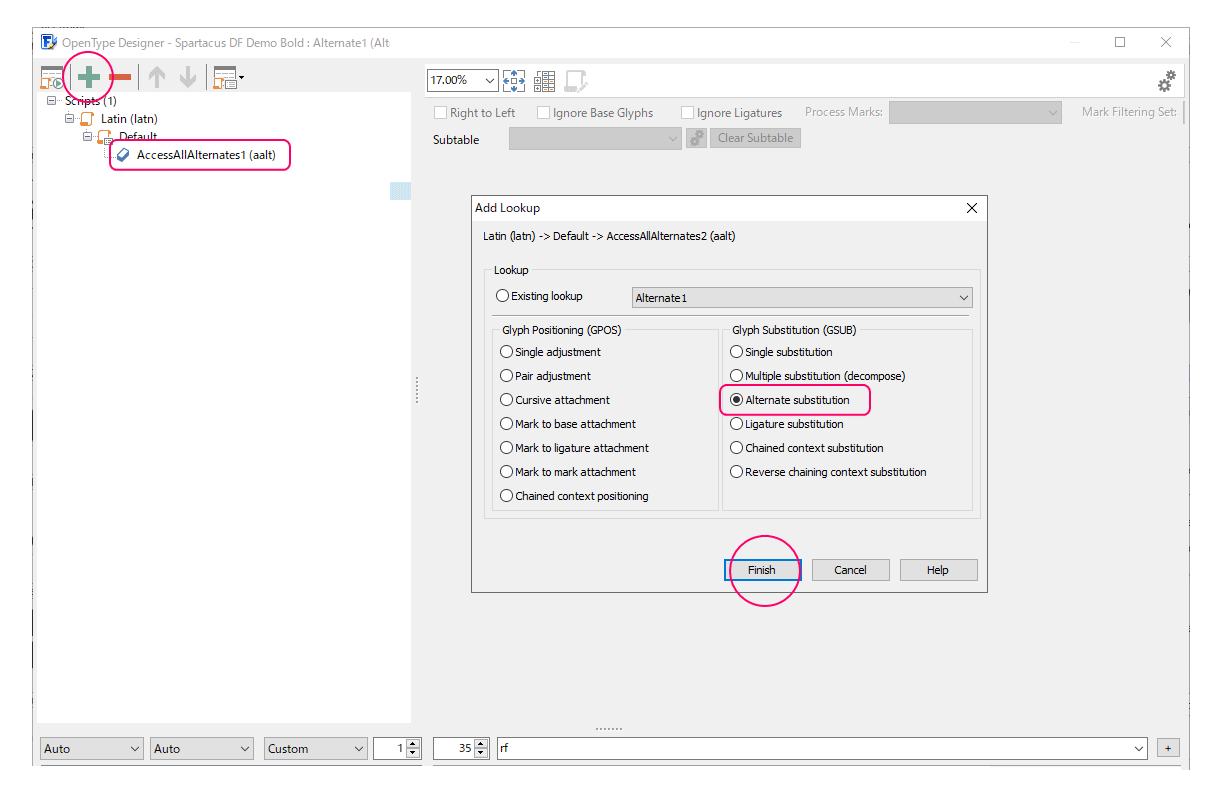Image resolution: width=1220 pixels, height=800 pixels.
Task: Click the preview text field containing rf
Action: click(x=820, y=748)
